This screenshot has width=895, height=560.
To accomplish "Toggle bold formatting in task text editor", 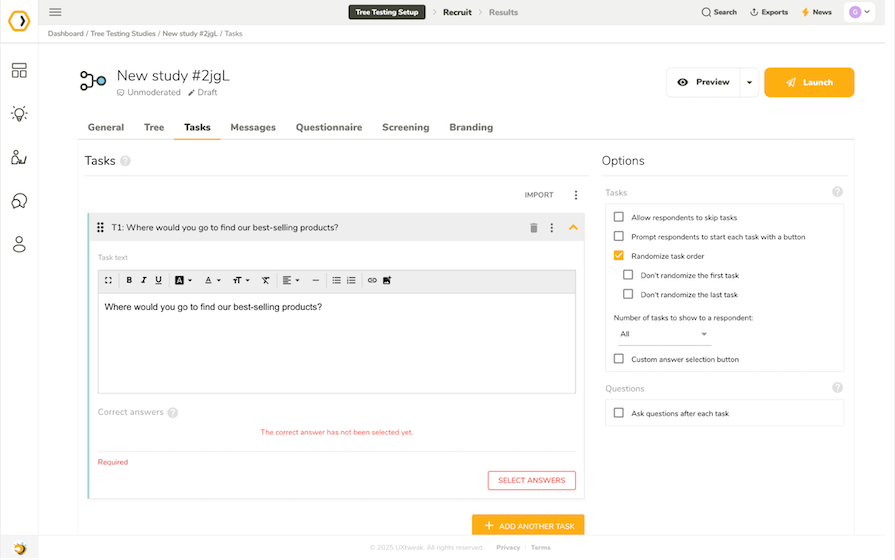I will [129, 280].
